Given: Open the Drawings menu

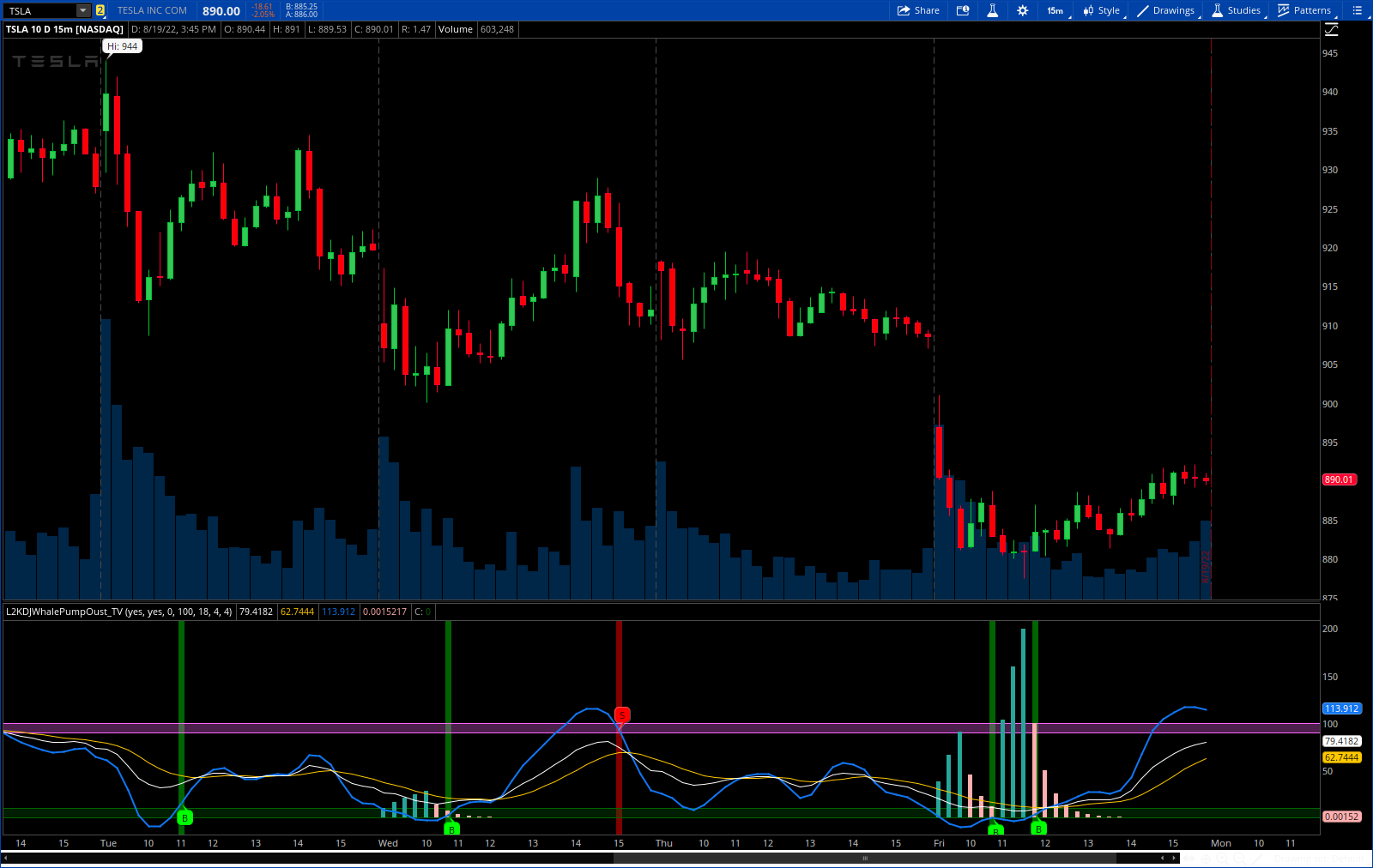Looking at the screenshot, I should click(1166, 10).
